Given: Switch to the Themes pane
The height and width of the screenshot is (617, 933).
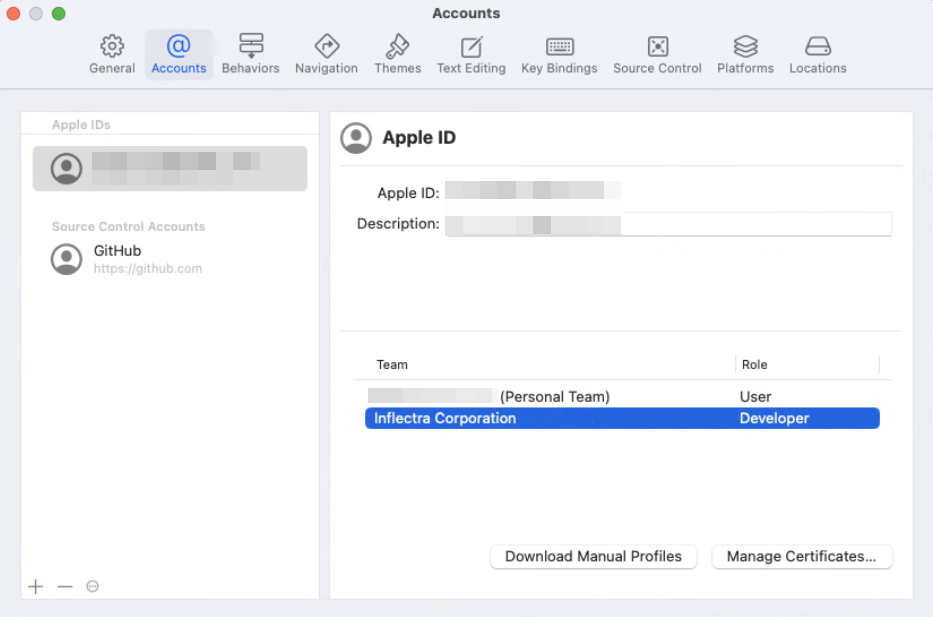Looking at the screenshot, I should 397,54.
